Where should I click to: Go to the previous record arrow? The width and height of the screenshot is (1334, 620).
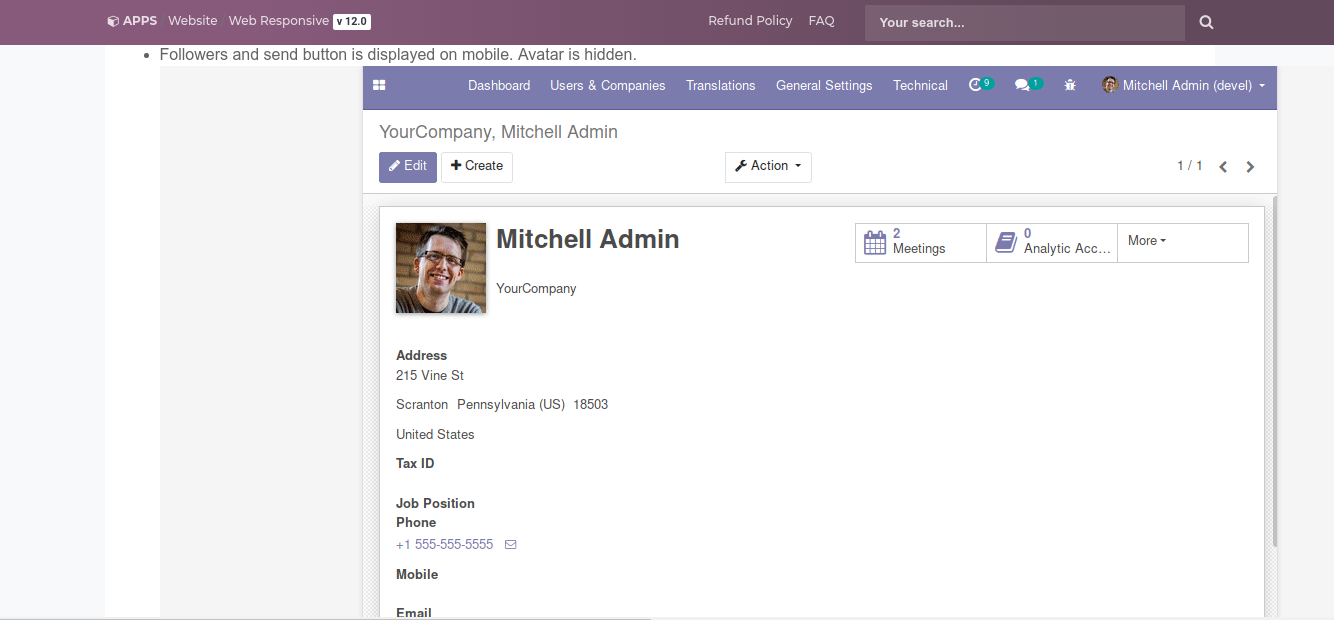1223,167
